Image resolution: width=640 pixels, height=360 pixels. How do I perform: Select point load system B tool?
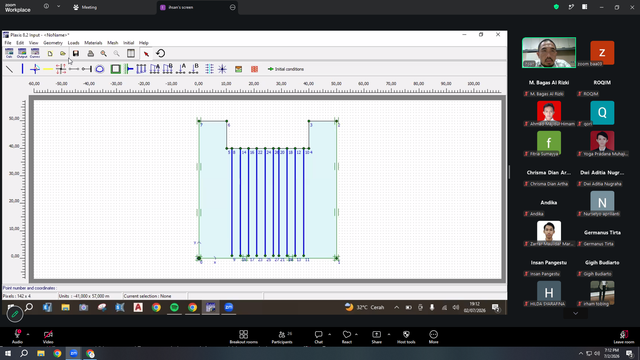point(194,69)
